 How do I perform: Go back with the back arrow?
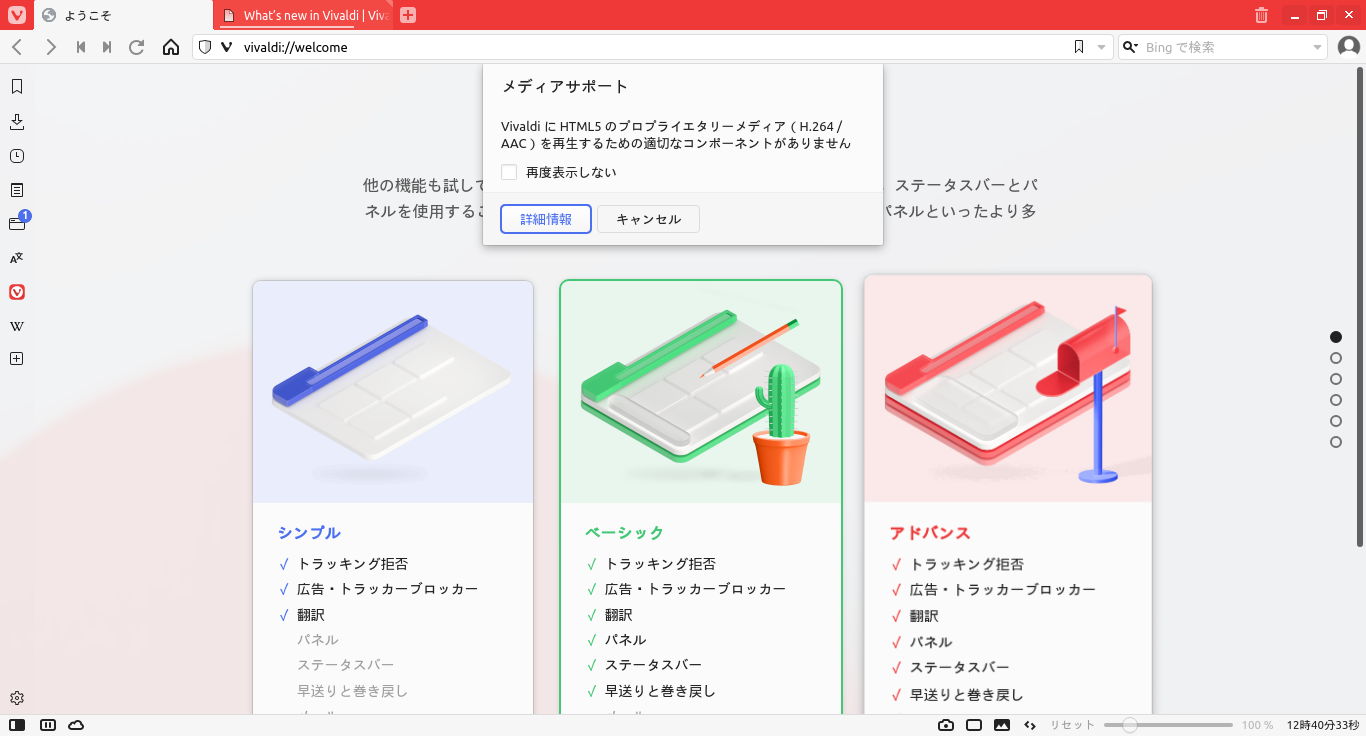click(17, 47)
